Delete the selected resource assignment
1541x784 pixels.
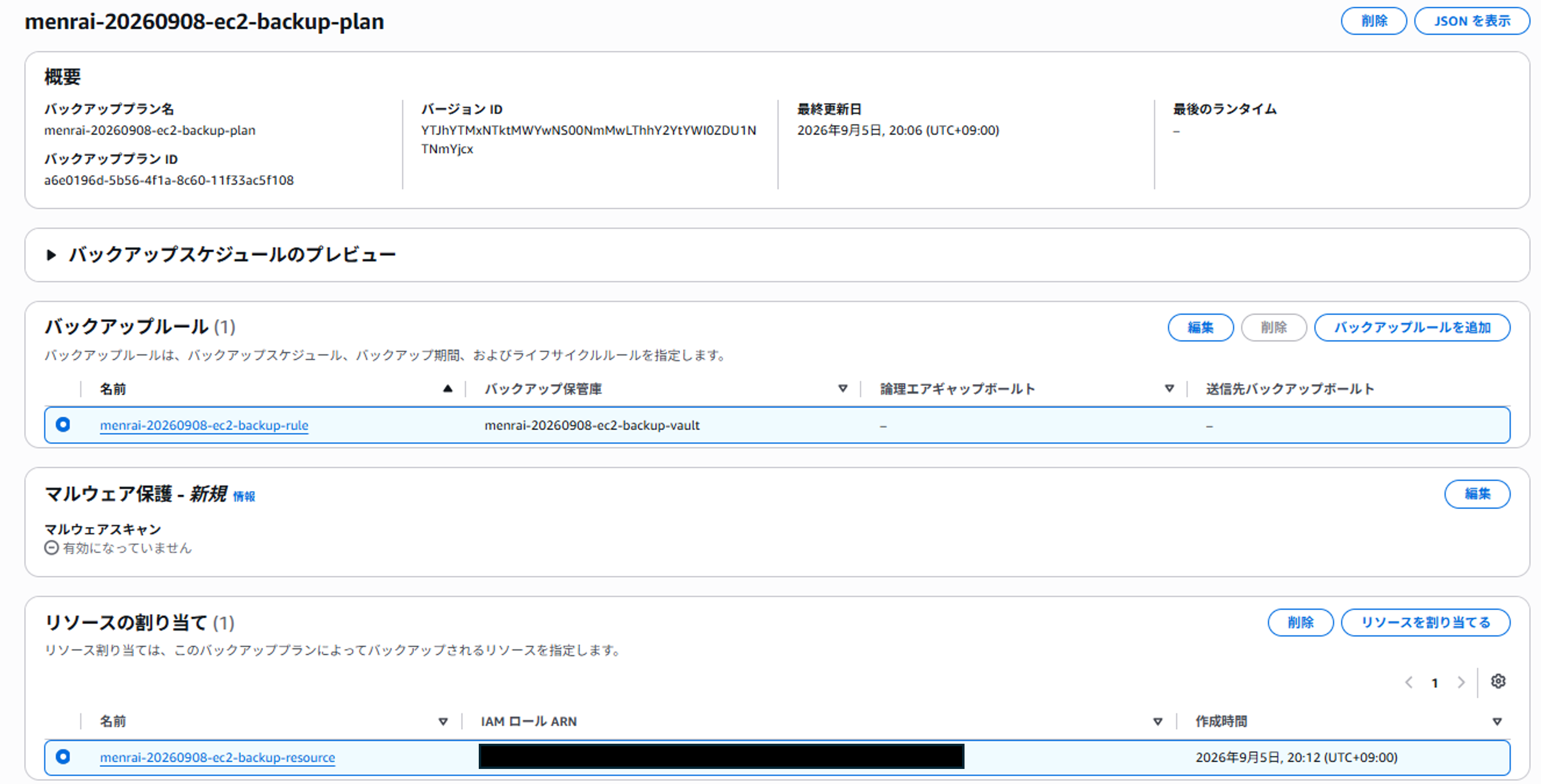[x=1300, y=622]
